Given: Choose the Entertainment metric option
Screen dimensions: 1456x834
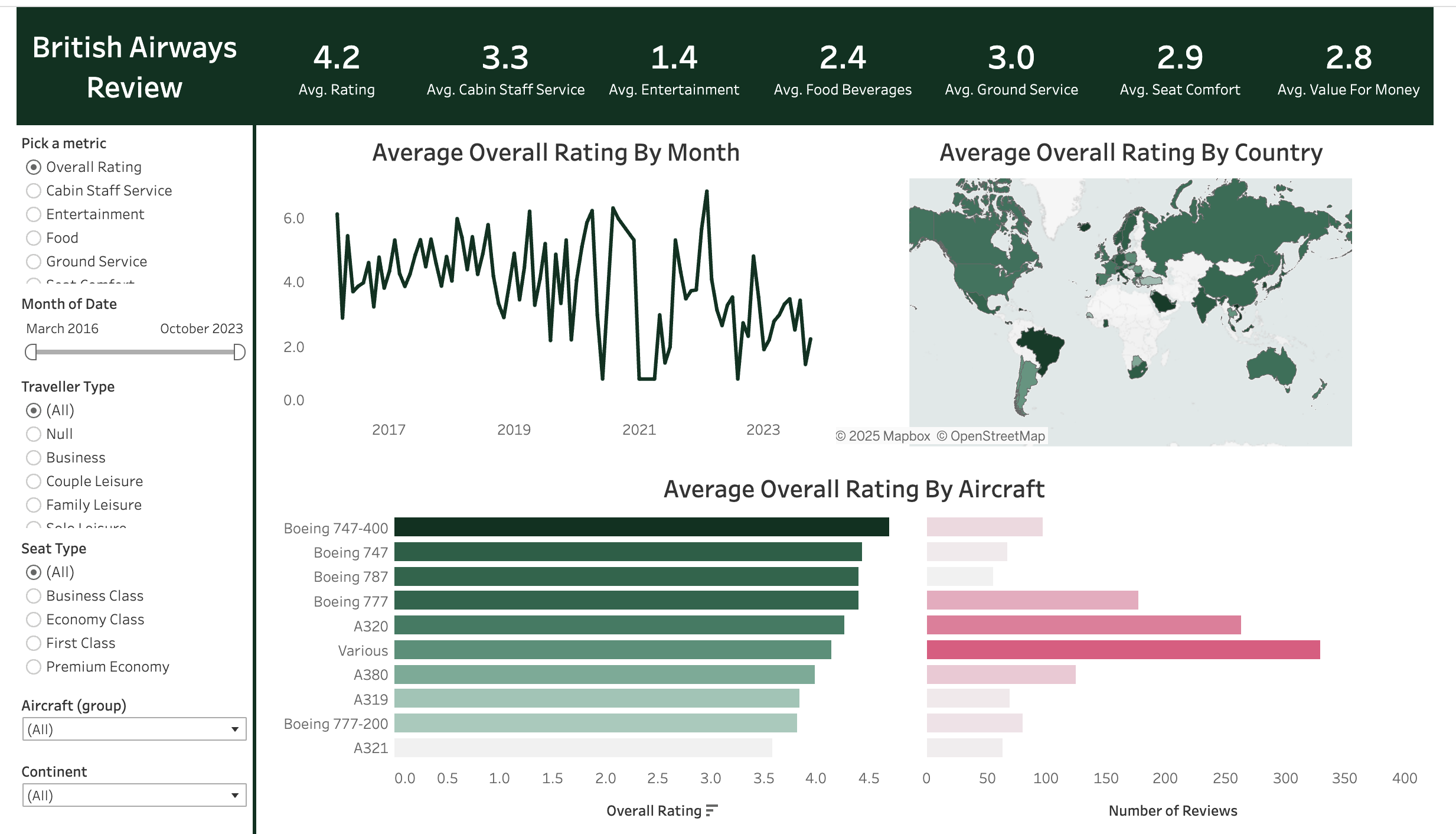Looking at the screenshot, I should pyautogui.click(x=34, y=214).
